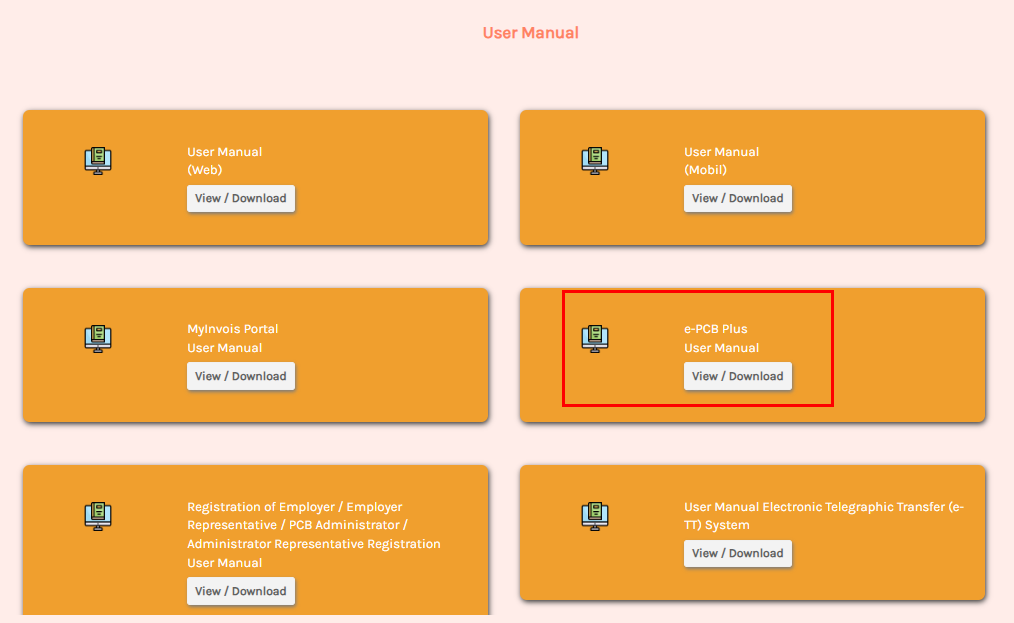Image resolution: width=1014 pixels, height=623 pixels.
Task: Select the MyInvois Portal book-screen graphic
Action: 97,338
